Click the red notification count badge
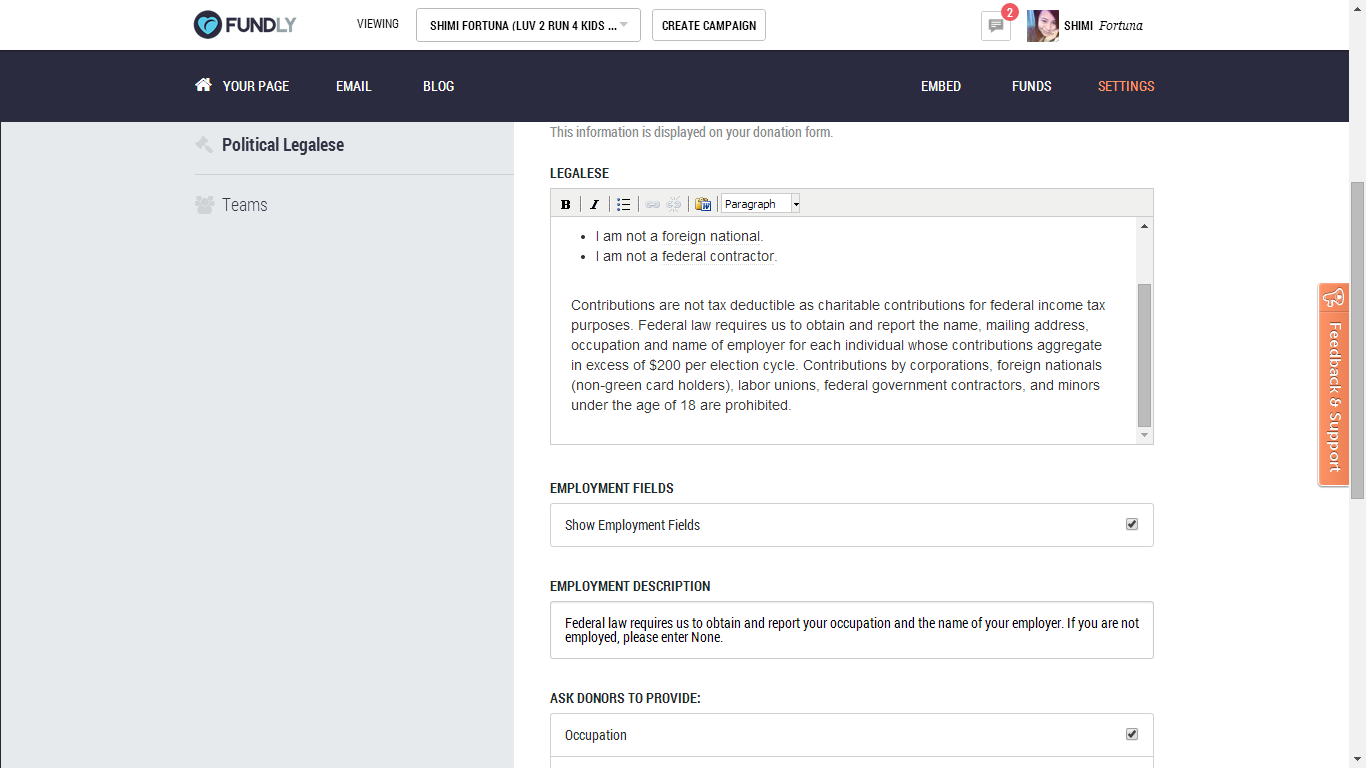This screenshot has height=768, width=1366. [1010, 12]
